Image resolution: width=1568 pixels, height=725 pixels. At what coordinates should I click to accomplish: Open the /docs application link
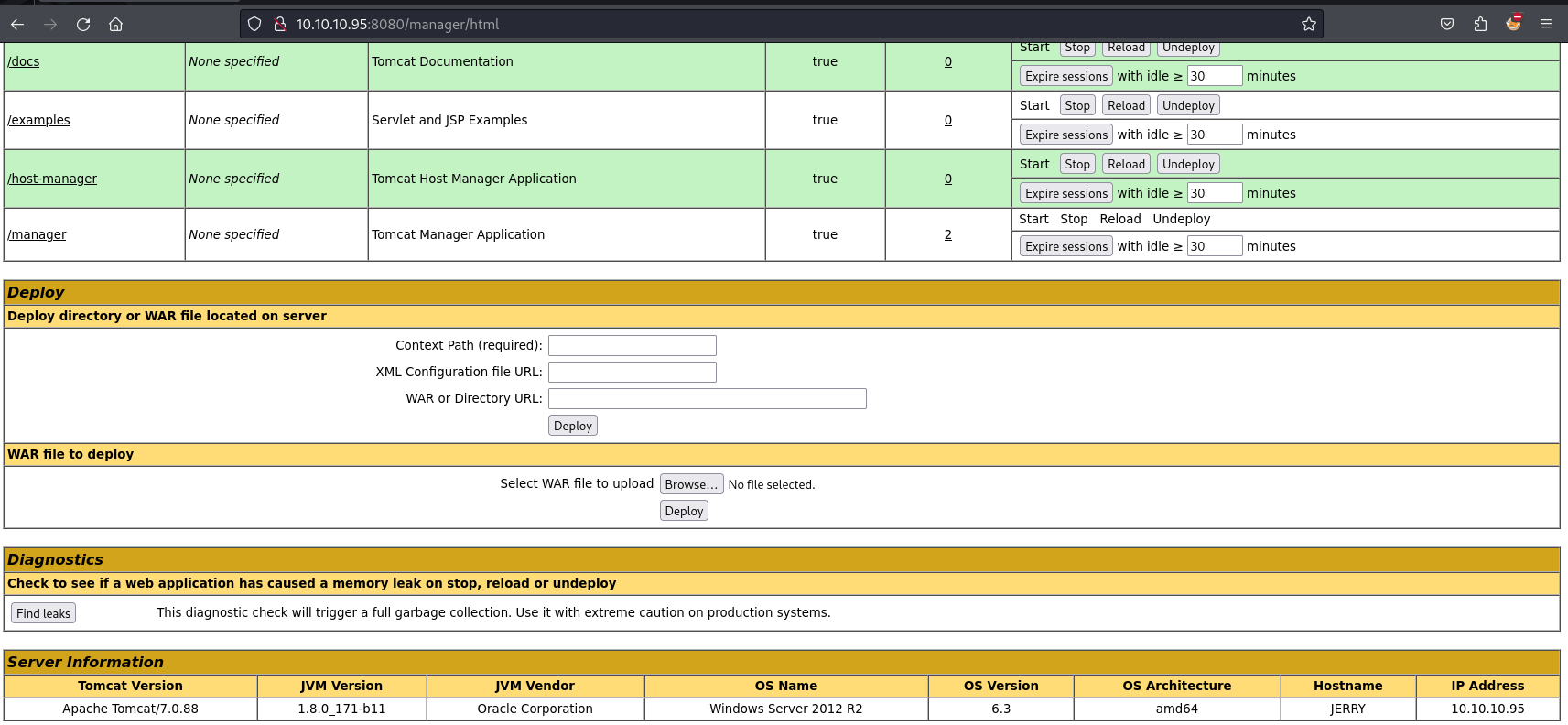point(24,61)
